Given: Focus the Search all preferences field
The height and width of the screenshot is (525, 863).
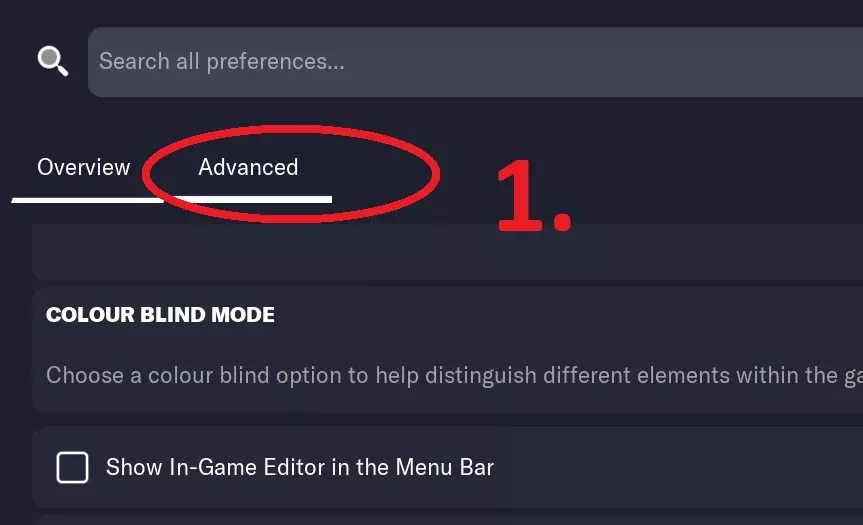Looking at the screenshot, I should (476, 62).
